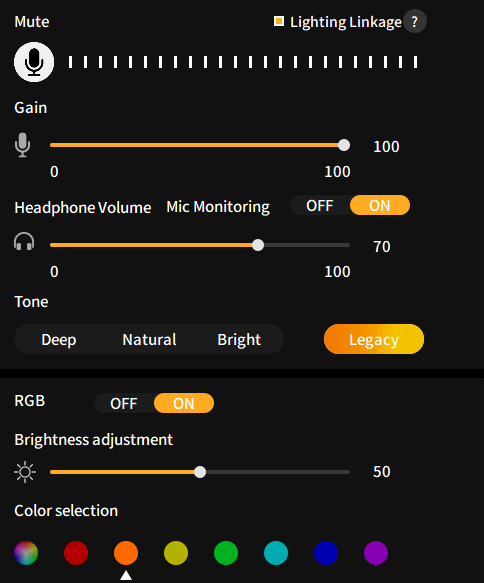
Task: Click the Brightness adjustment slider handle
Action: 200,472
